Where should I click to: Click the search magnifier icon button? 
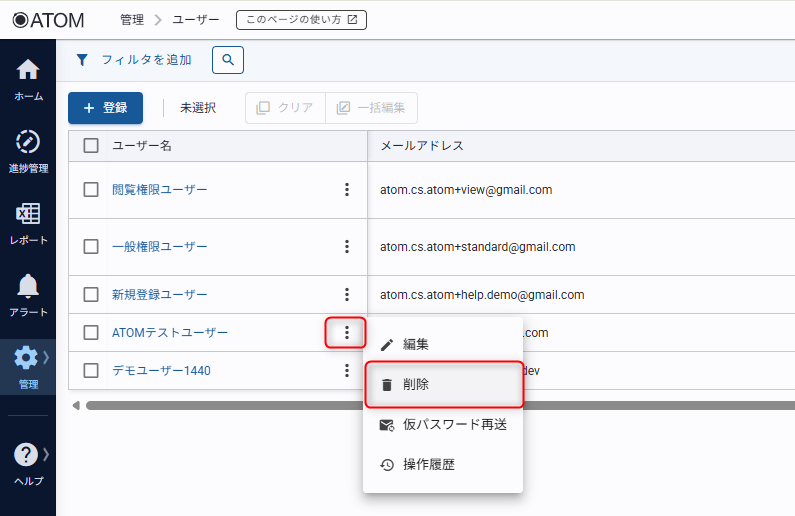click(228, 60)
